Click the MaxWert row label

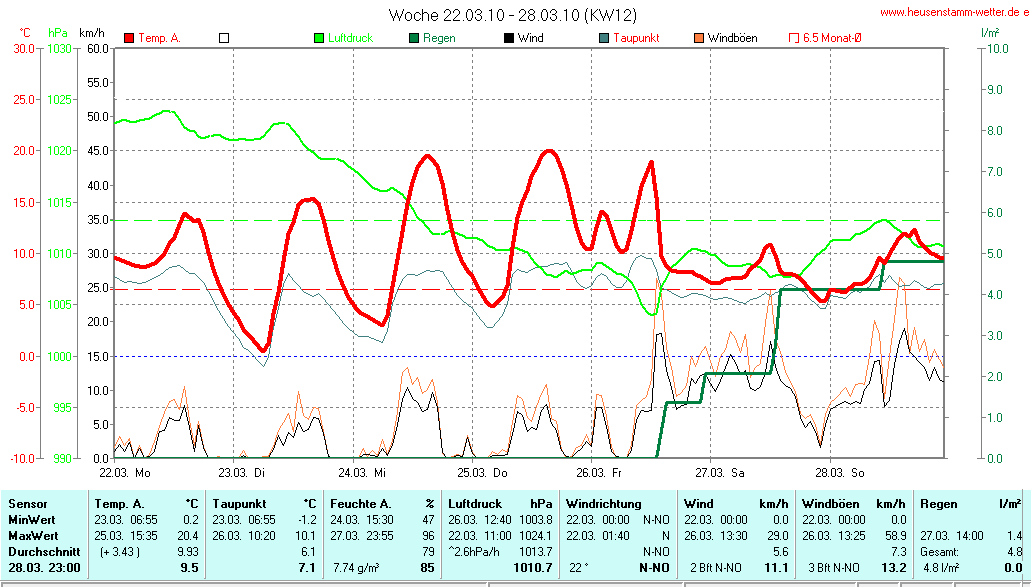click(34, 535)
